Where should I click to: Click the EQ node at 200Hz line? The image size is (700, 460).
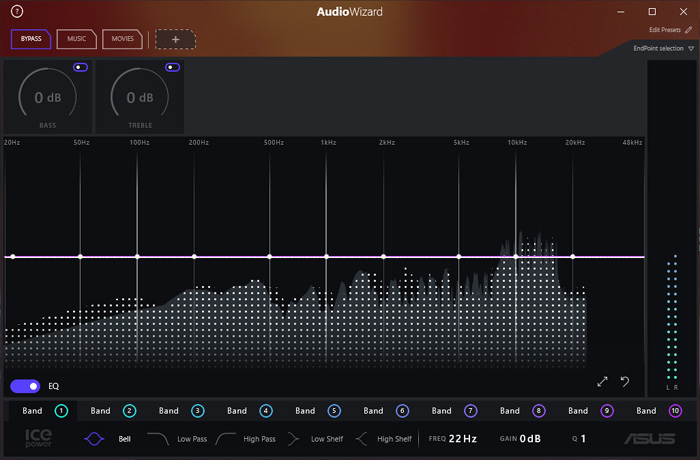194,256
